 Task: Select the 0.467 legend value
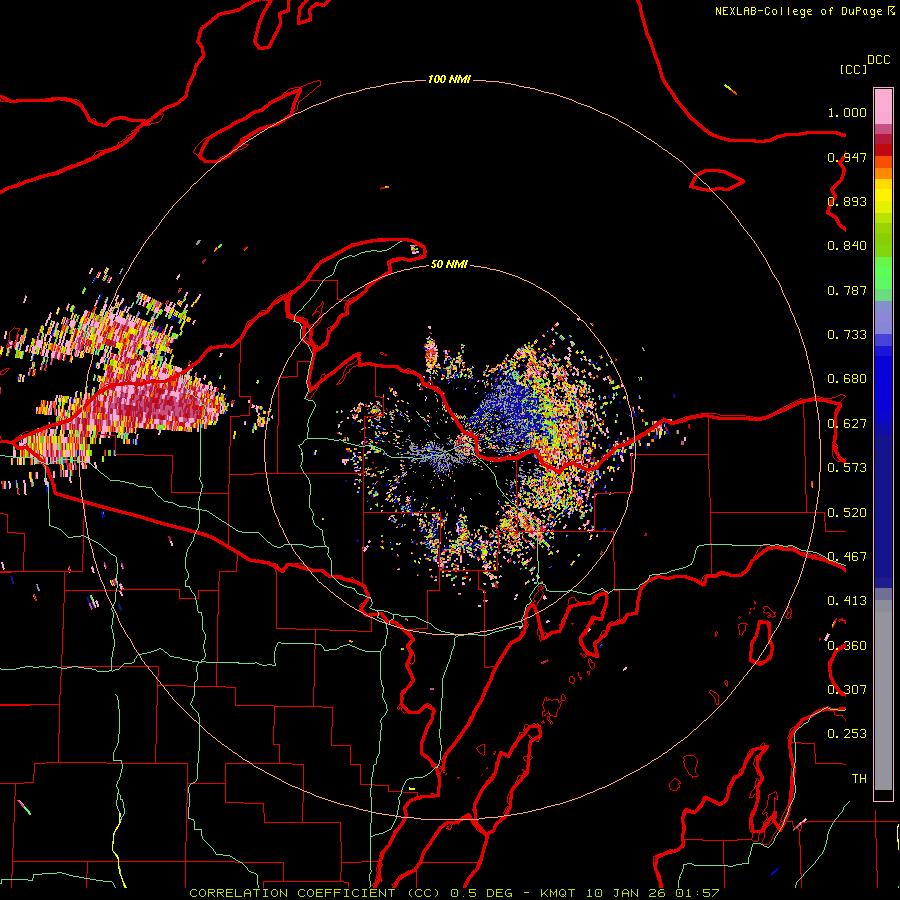(x=847, y=557)
